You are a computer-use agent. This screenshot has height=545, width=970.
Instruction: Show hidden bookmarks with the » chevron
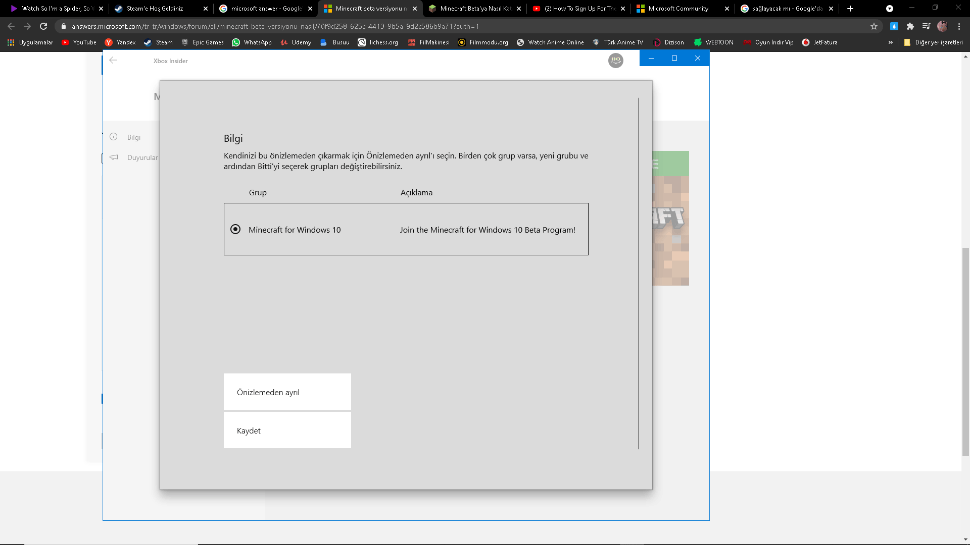coord(891,43)
